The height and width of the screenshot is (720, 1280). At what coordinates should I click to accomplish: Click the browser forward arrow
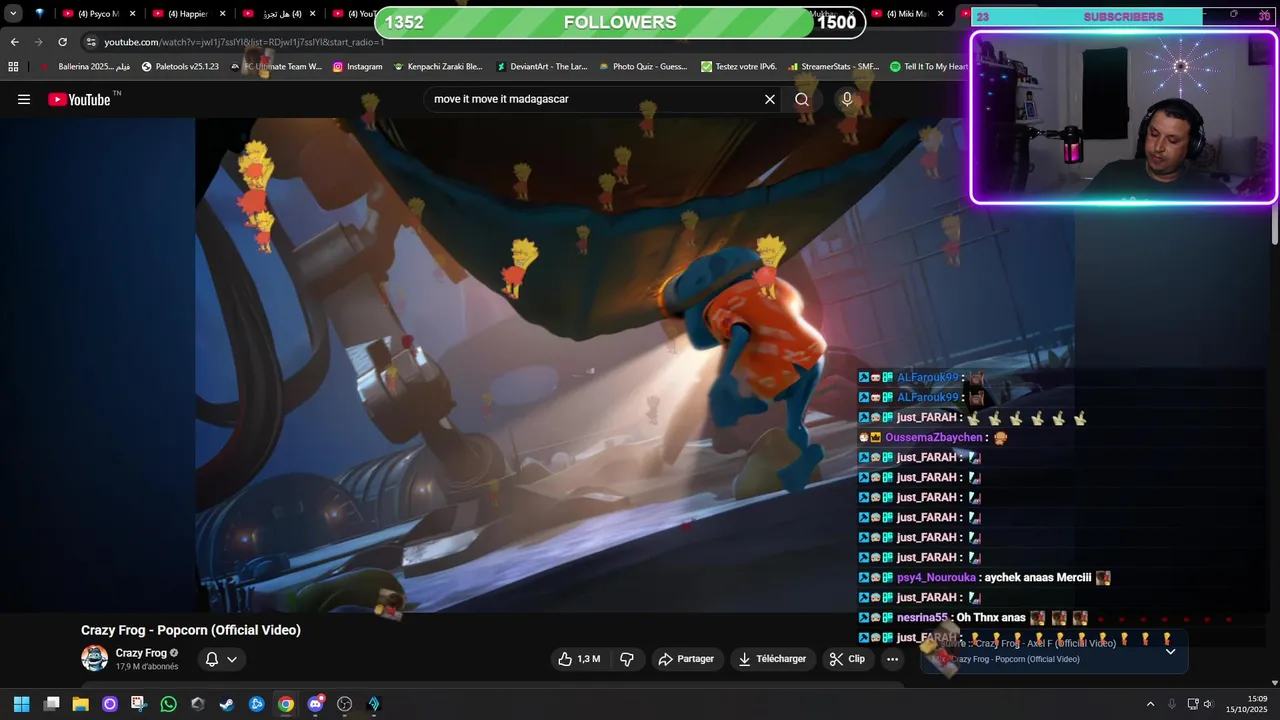pyautogui.click(x=38, y=42)
